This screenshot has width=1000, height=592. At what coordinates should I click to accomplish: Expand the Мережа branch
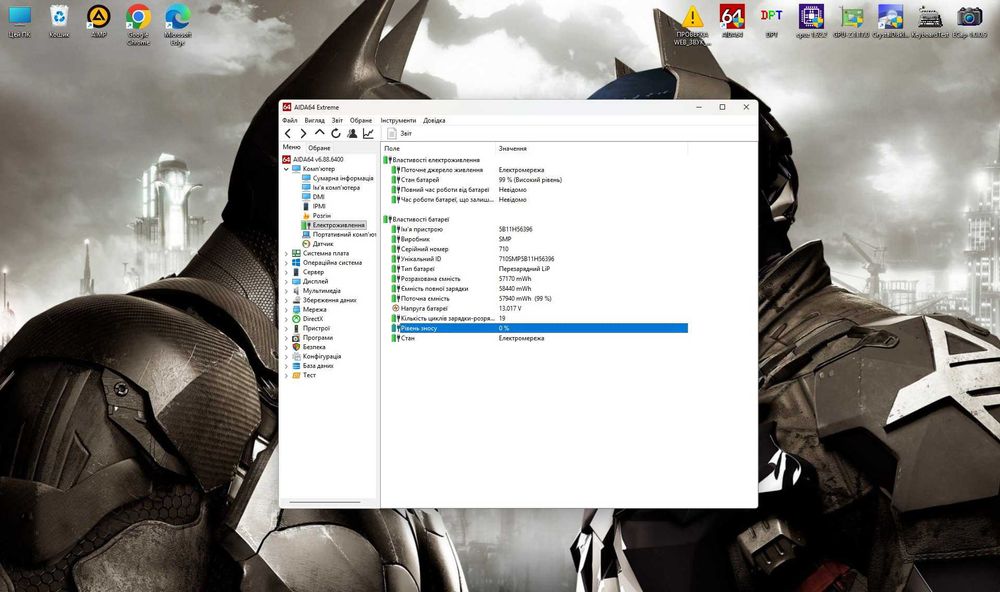point(286,309)
